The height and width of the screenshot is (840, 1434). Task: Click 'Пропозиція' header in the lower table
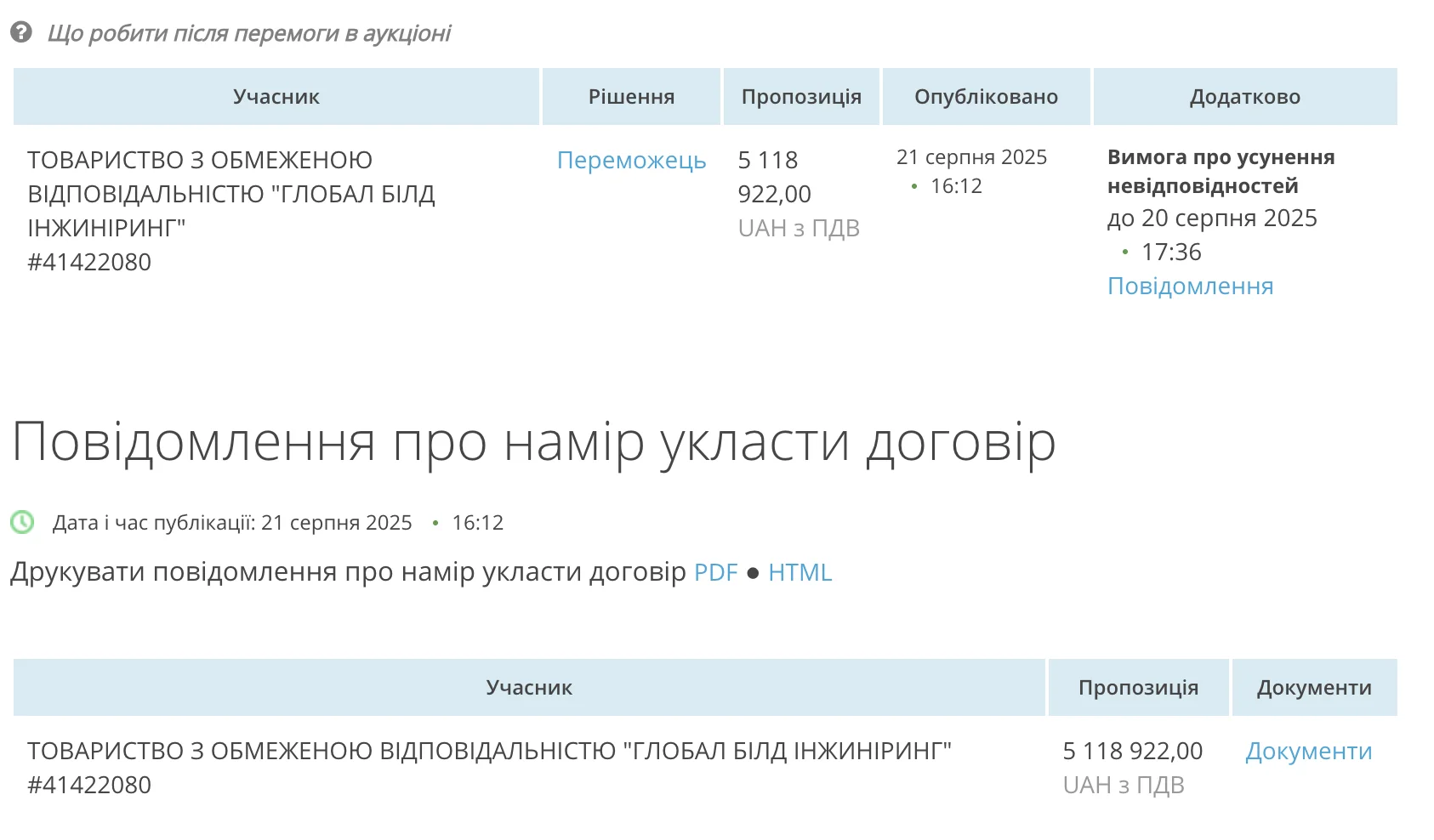click(x=1138, y=688)
